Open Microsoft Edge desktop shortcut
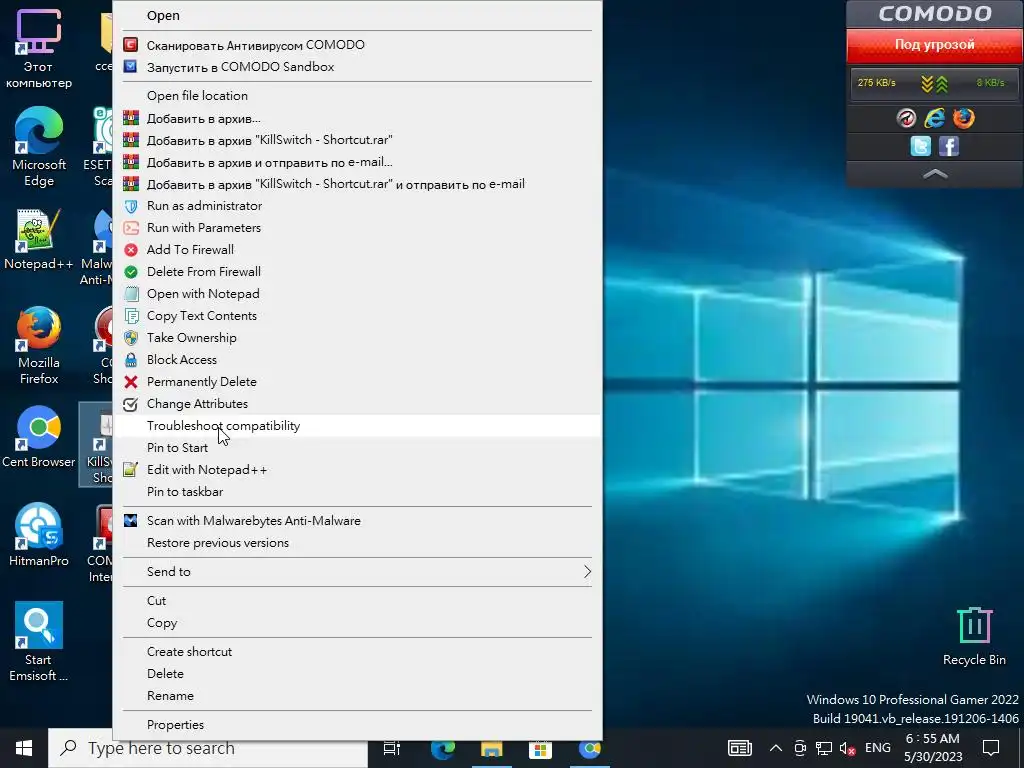The height and width of the screenshot is (768, 1024). point(39,147)
